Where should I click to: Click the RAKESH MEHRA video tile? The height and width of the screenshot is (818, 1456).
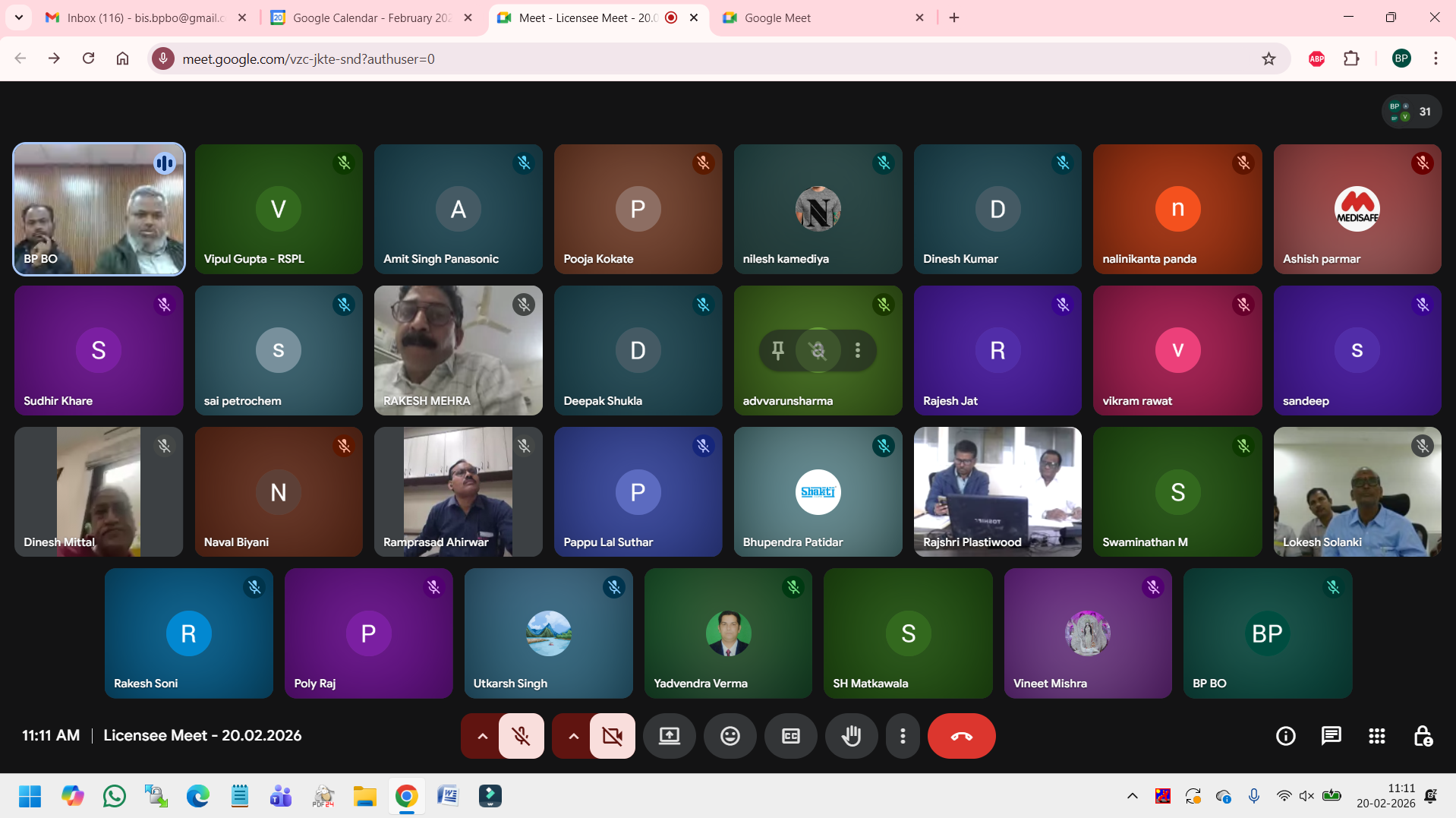click(458, 350)
